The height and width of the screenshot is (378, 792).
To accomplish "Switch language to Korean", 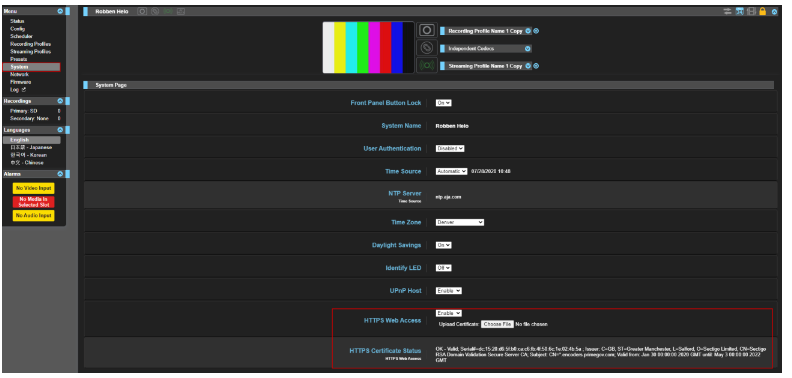I will point(29,155).
